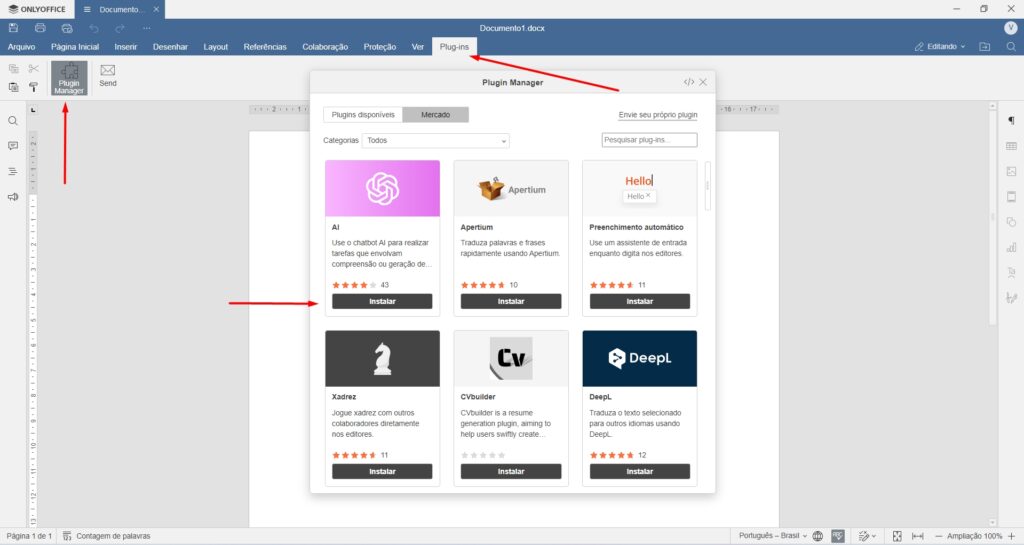Open the Proteção ribbon tab

380,47
